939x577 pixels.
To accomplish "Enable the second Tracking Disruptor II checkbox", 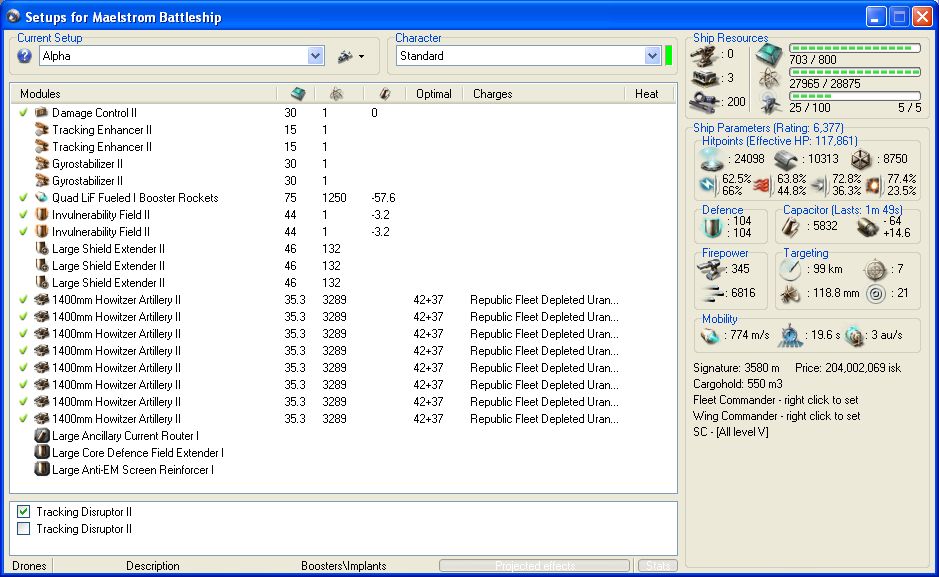I will pyautogui.click(x=24, y=529).
